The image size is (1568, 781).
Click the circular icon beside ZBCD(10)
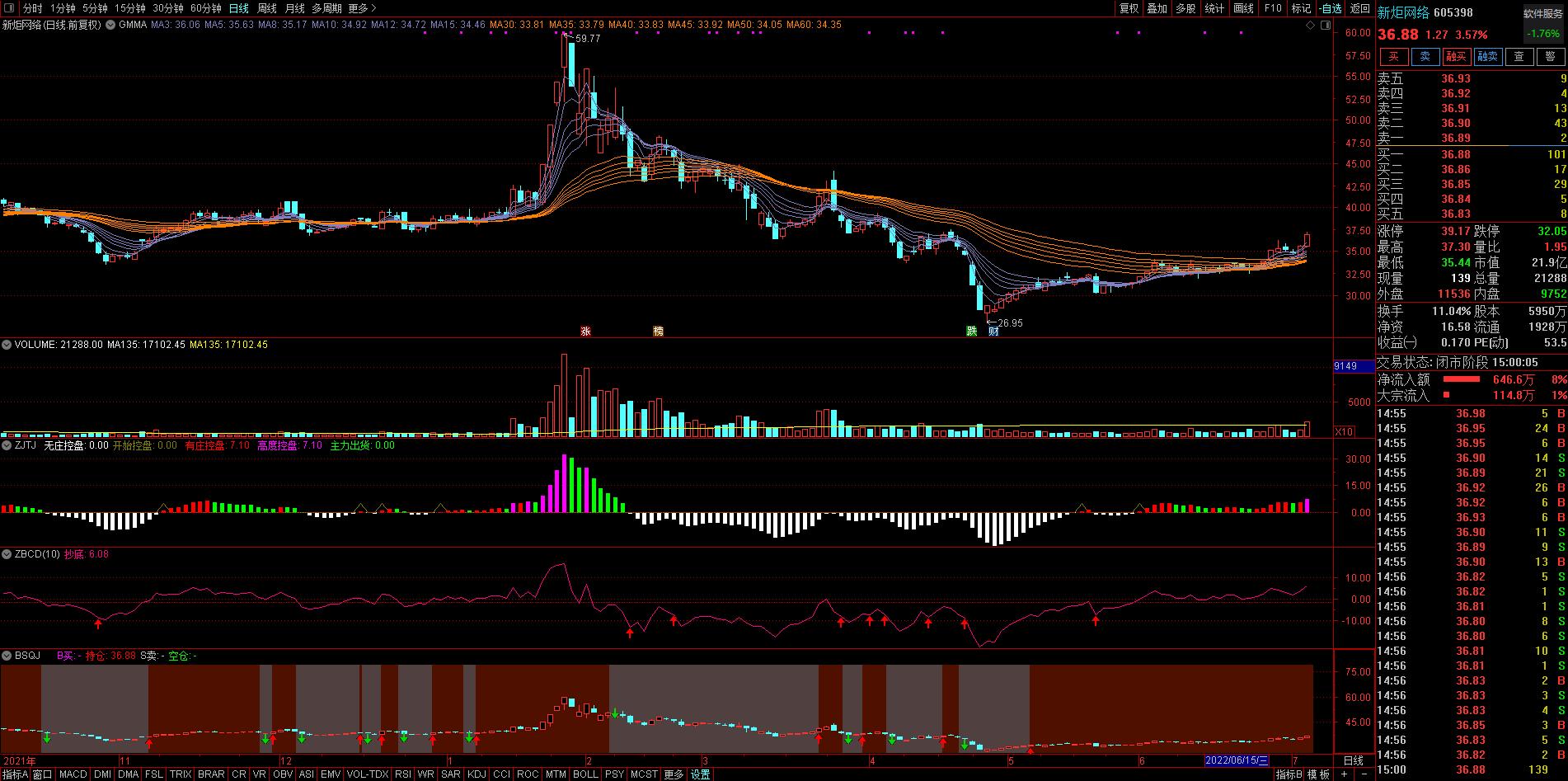(x=7, y=554)
